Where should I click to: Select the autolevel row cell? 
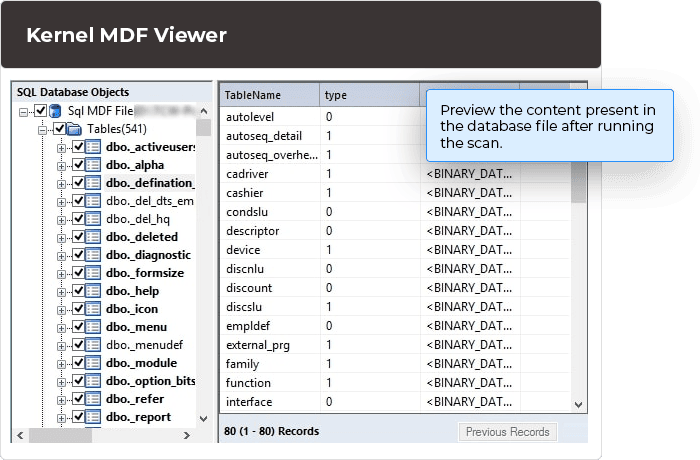tap(270, 117)
